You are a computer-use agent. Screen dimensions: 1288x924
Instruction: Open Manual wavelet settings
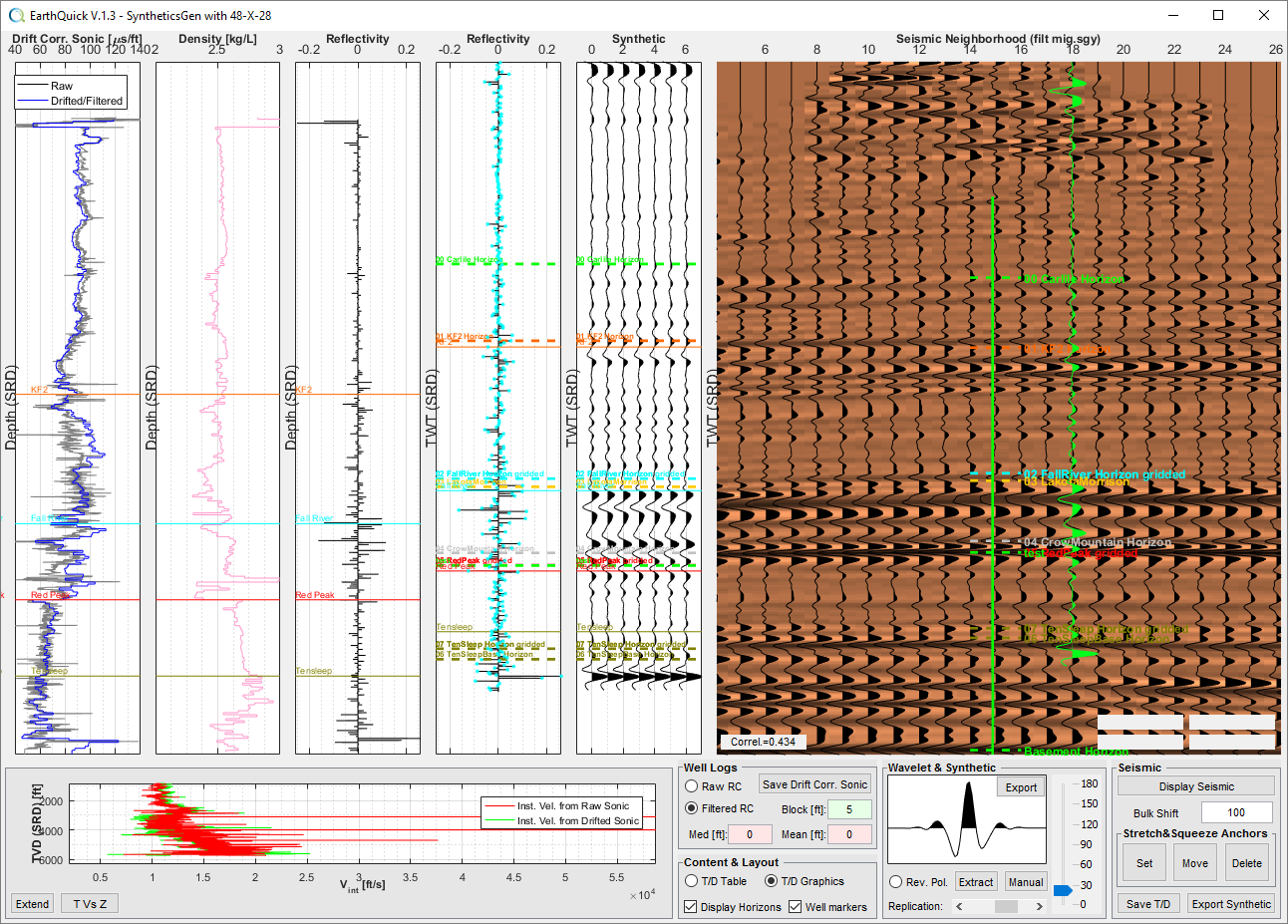pyautogui.click(x=1026, y=882)
